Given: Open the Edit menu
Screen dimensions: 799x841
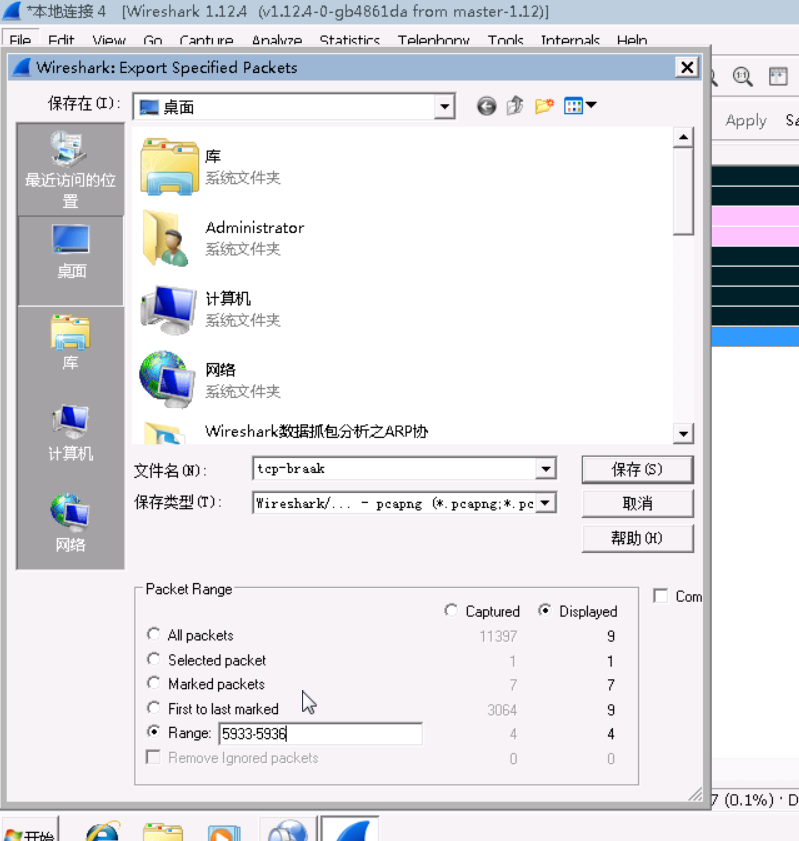Looking at the screenshot, I should coord(61,41).
